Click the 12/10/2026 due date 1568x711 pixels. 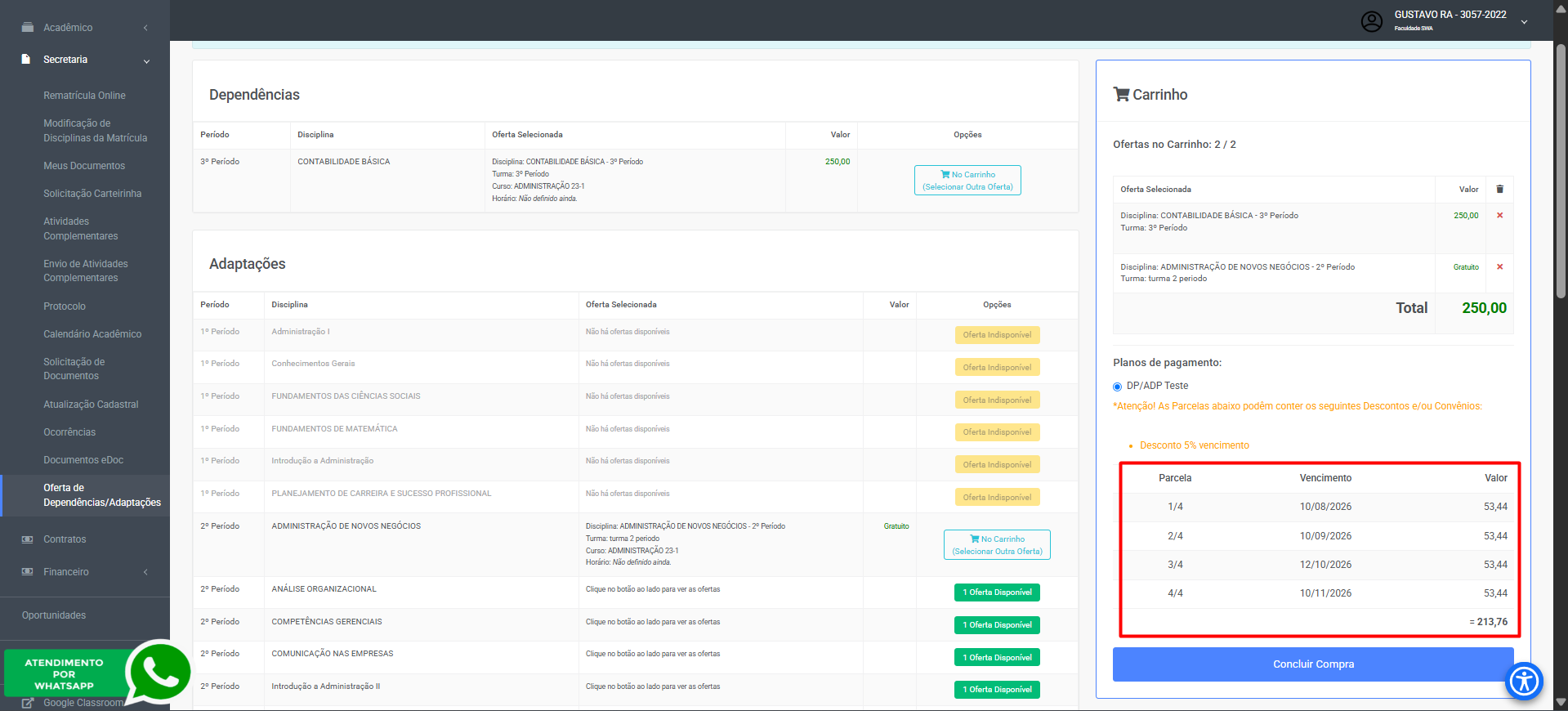pos(1325,565)
